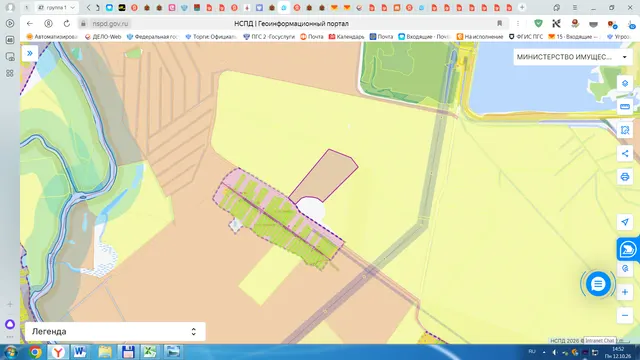Open a new browser tab with plus
640x360 pixels.
pos(522,7)
